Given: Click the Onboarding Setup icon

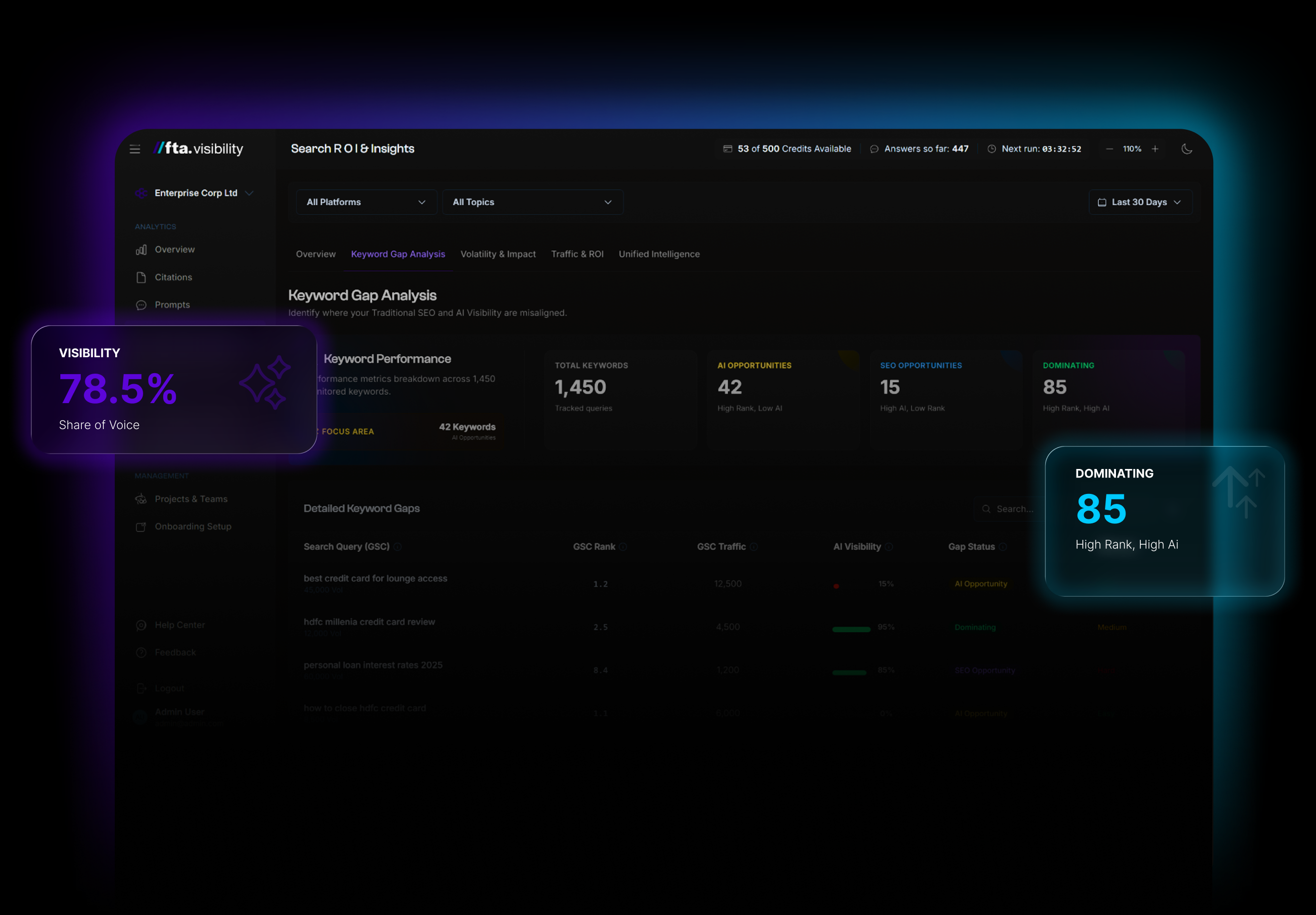Looking at the screenshot, I should (141, 527).
